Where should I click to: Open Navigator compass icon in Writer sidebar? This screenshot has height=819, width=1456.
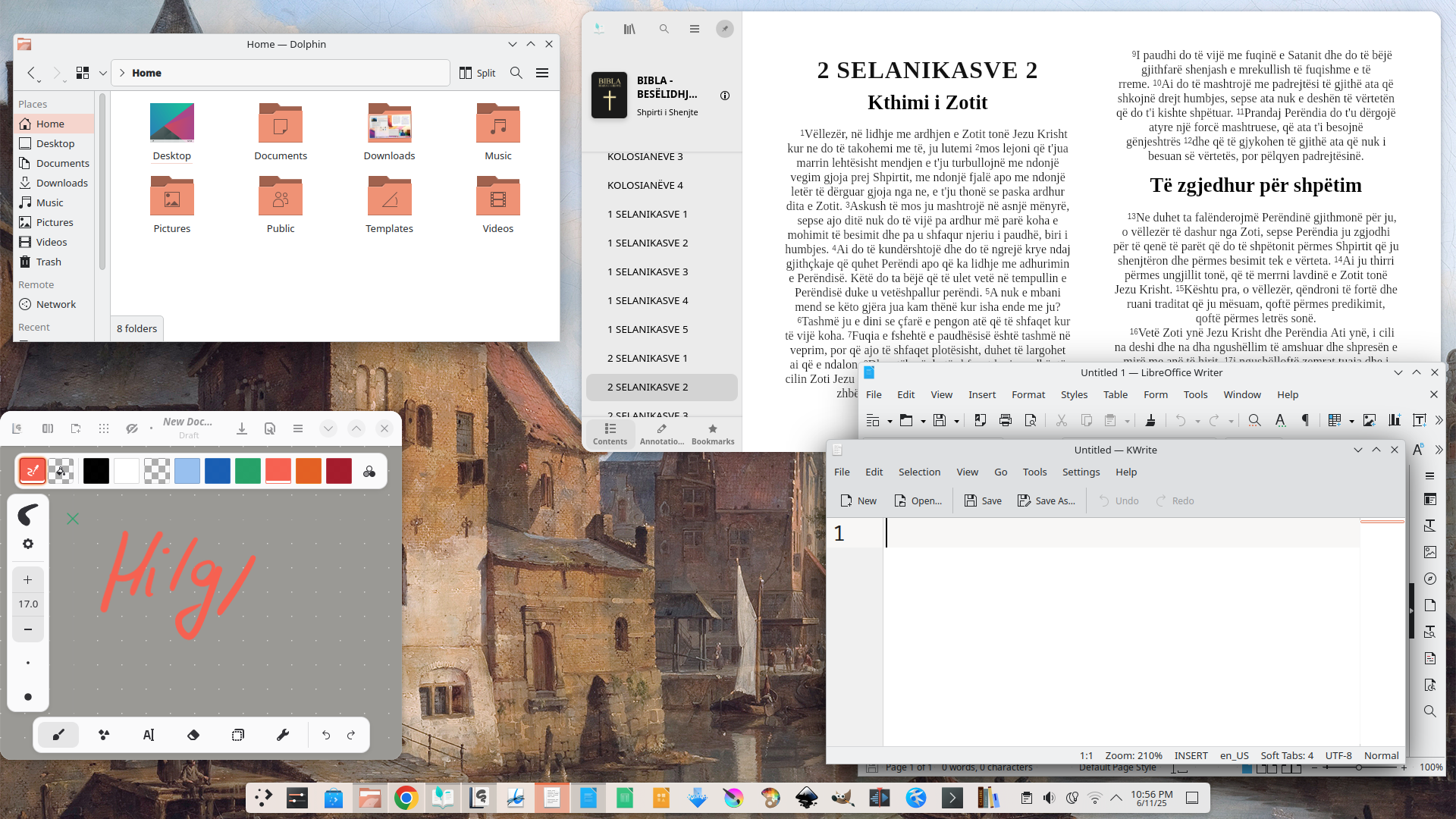pos(1430,579)
